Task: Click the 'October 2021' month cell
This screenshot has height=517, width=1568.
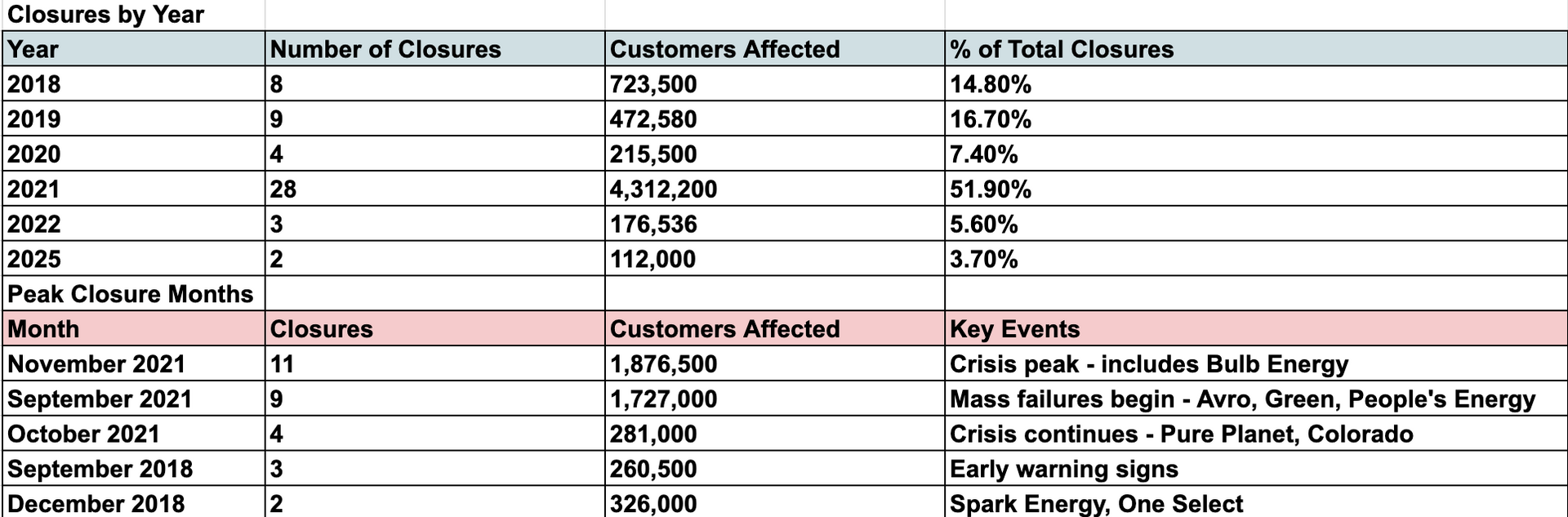Action: click(83, 435)
